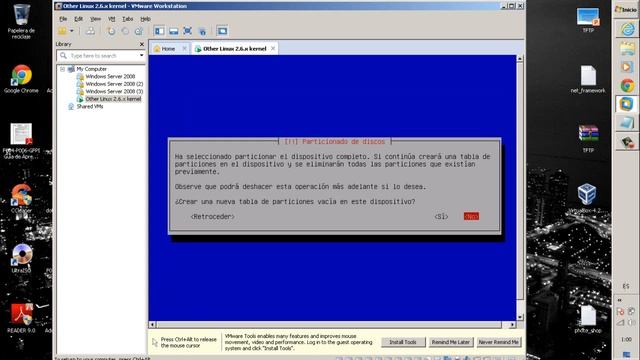Click the horizontal scrollbar left arrow

coord(152,325)
